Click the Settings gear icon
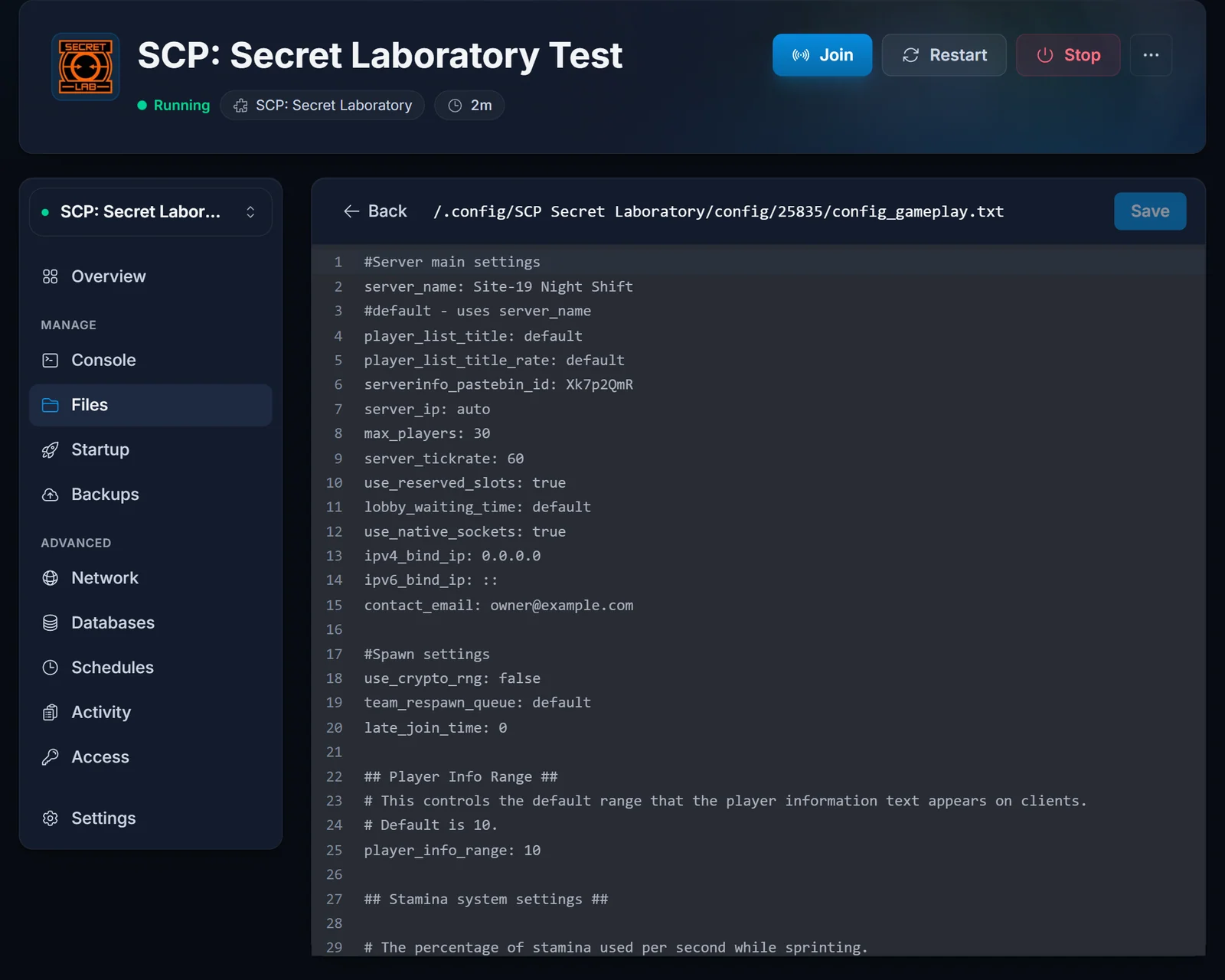1225x980 pixels. (51, 818)
